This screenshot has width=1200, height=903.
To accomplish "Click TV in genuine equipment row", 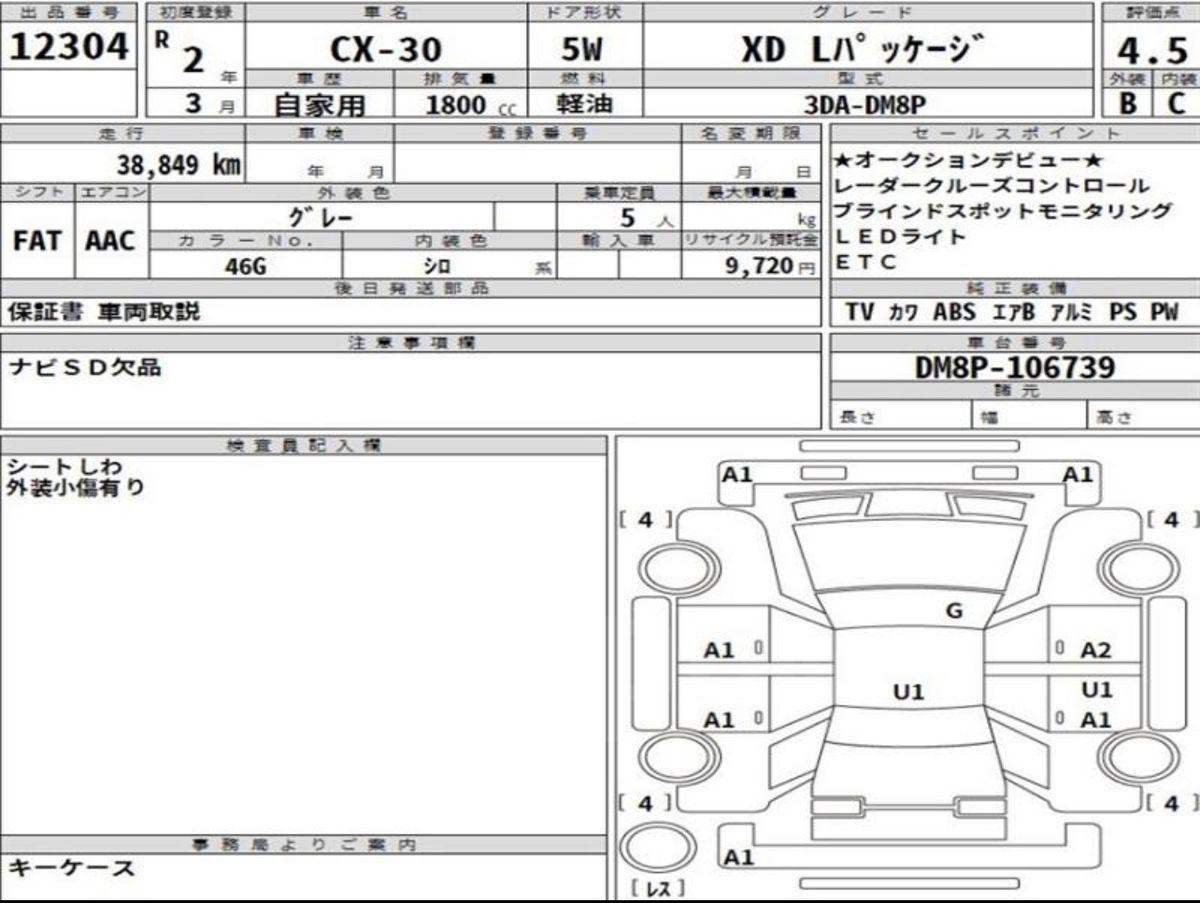I will coord(859,312).
